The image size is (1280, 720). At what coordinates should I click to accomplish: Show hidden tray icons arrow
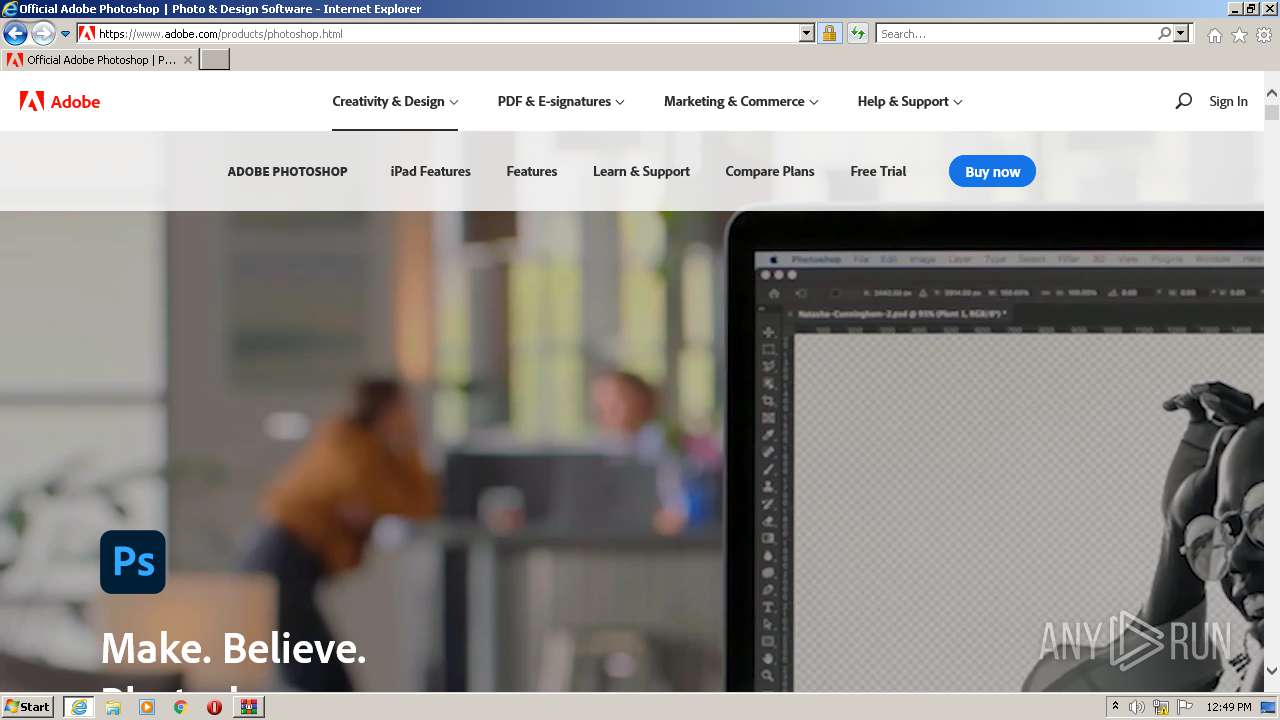coord(1115,707)
